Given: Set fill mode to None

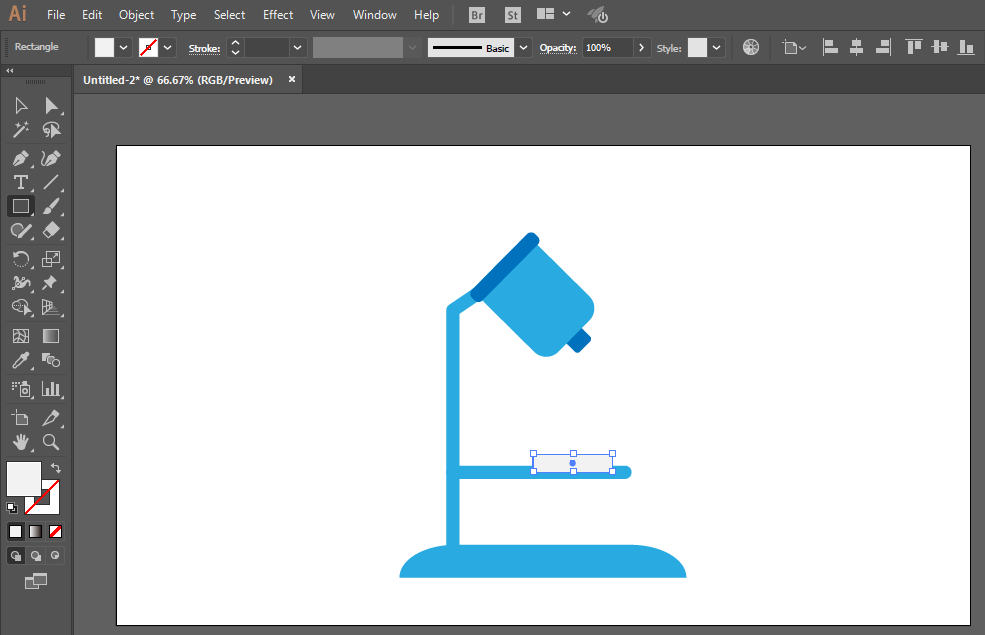Looking at the screenshot, I should pyautogui.click(x=55, y=531).
